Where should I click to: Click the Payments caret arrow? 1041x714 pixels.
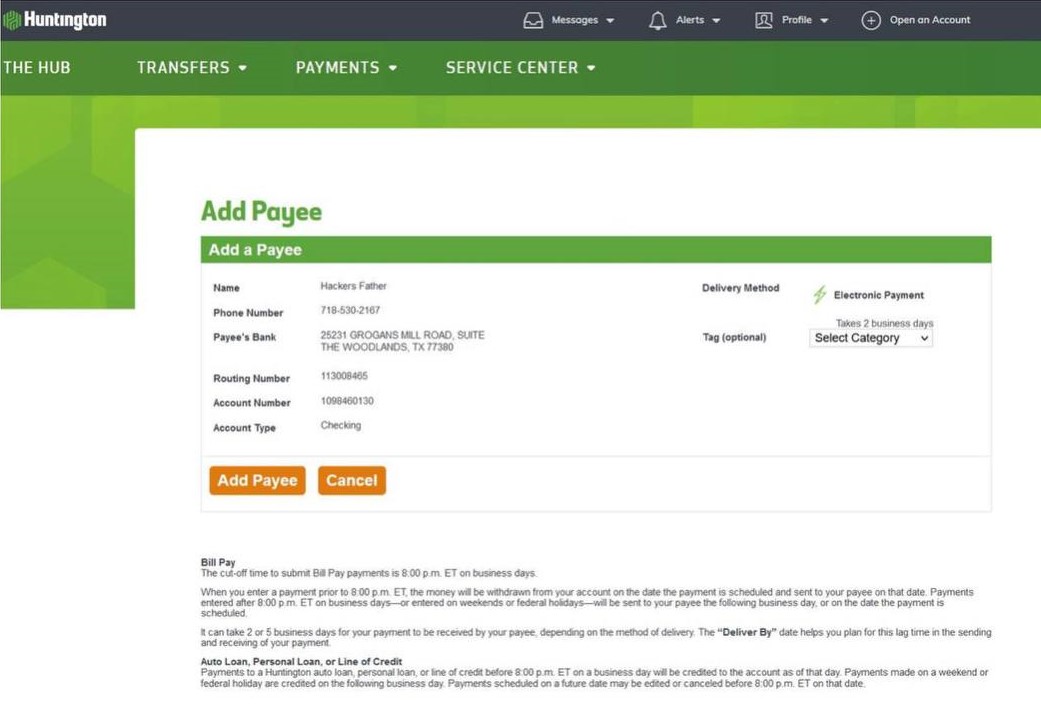pos(393,69)
